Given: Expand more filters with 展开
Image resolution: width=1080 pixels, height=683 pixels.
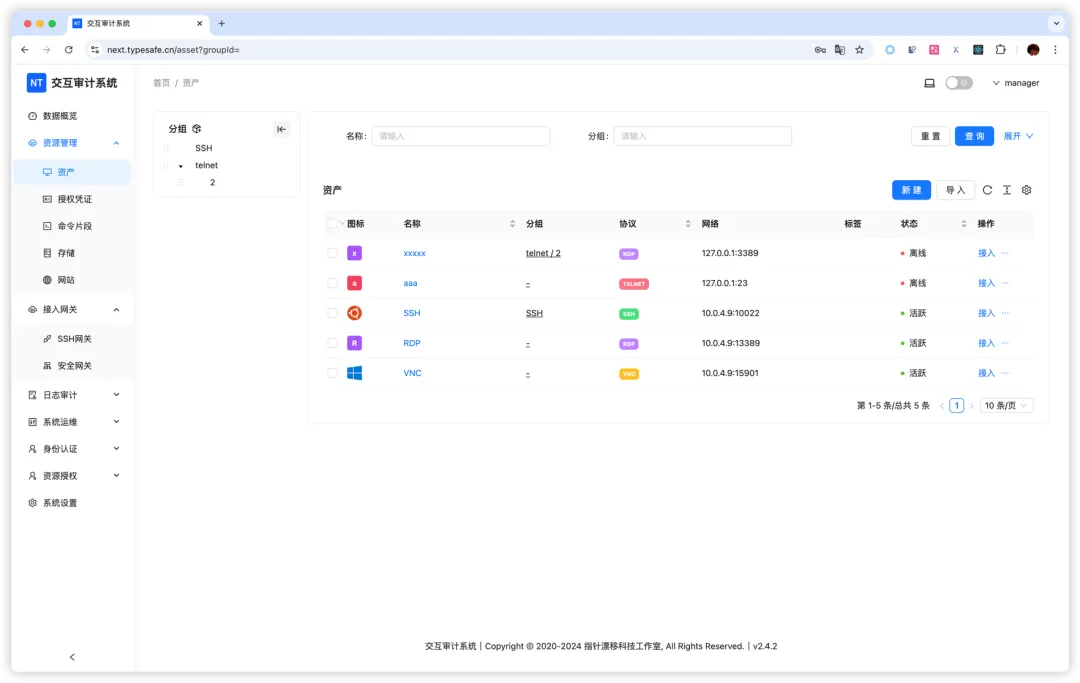Looking at the screenshot, I should (1018, 136).
